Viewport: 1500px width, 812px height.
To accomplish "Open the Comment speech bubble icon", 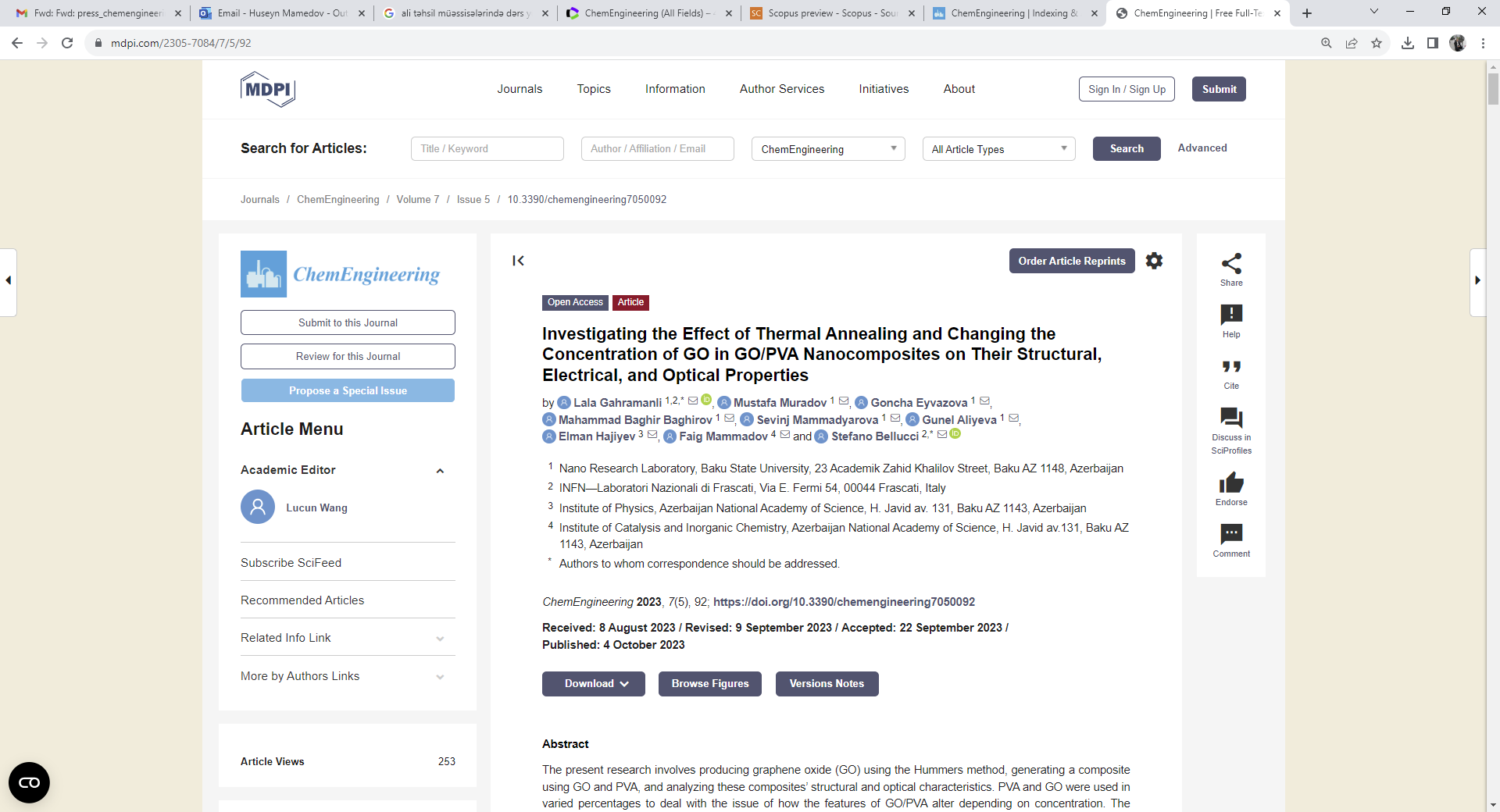I will tap(1231, 534).
